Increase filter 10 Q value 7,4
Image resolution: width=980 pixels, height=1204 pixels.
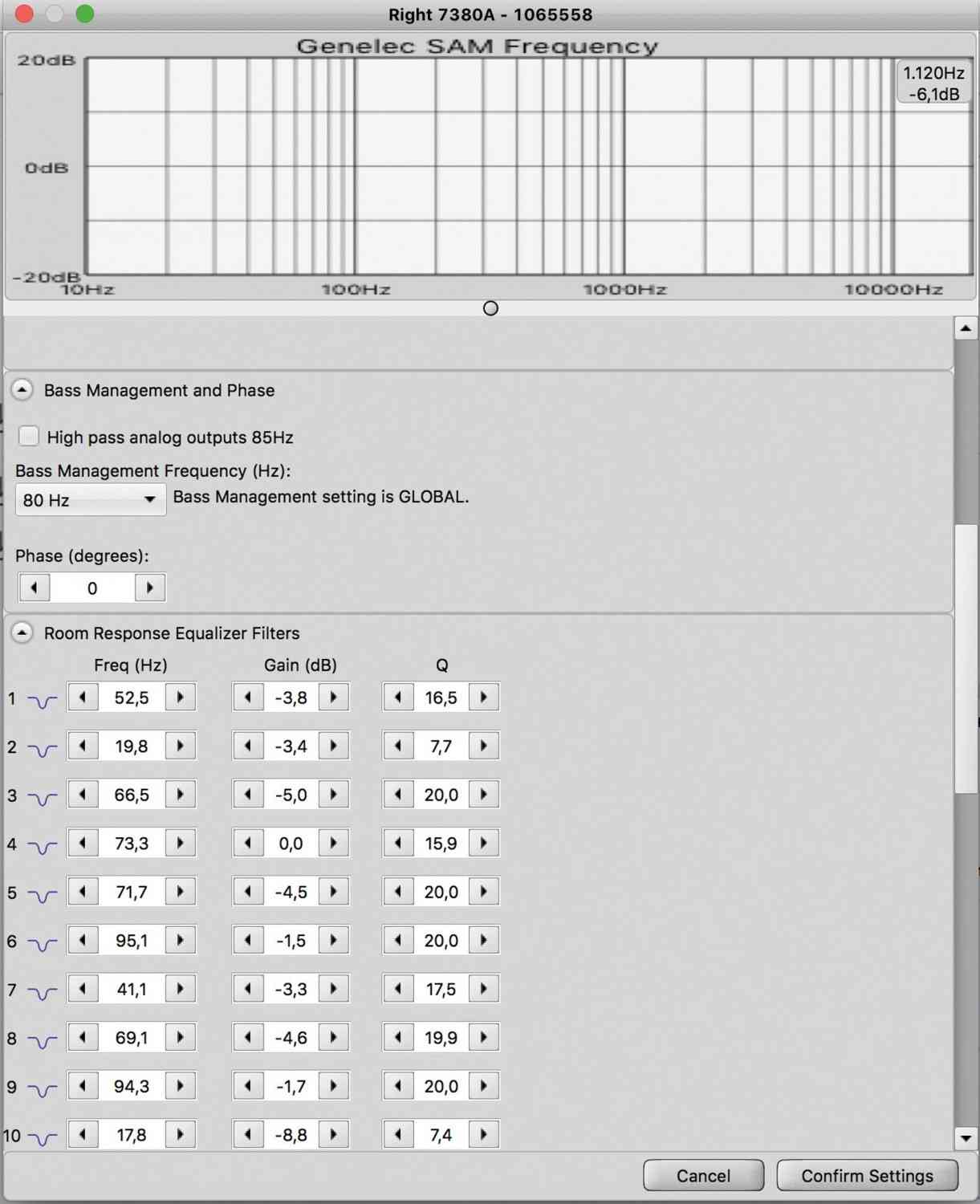click(x=484, y=1134)
